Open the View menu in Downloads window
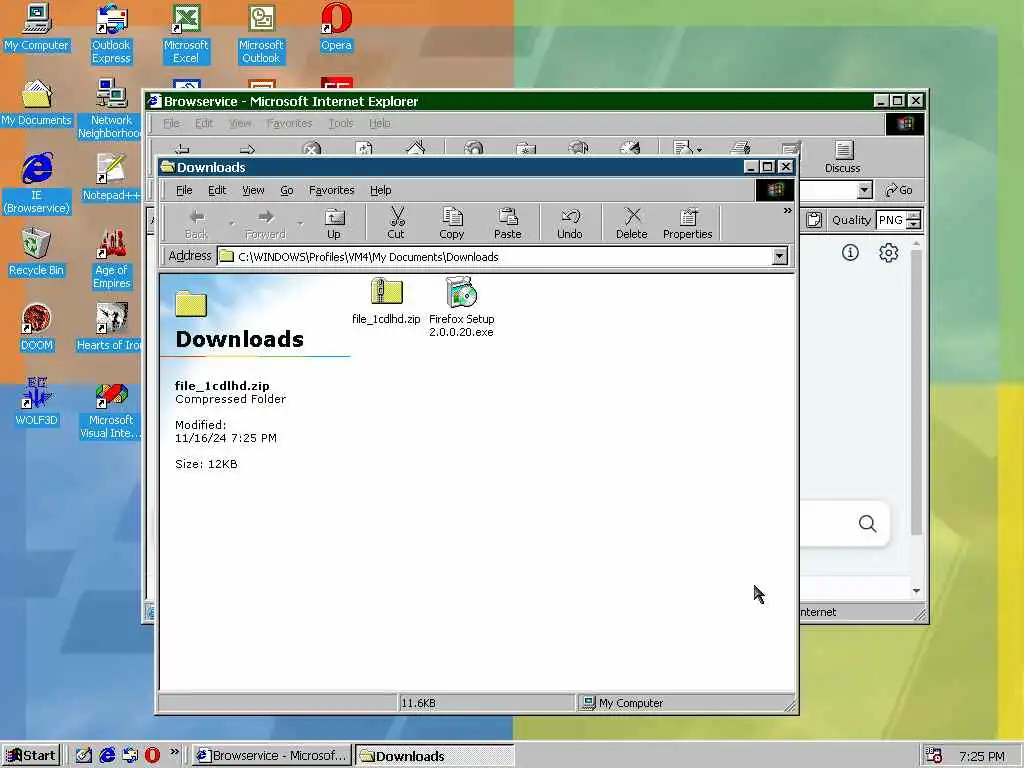This screenshot has width=1024, height=768. pos(253,190)
